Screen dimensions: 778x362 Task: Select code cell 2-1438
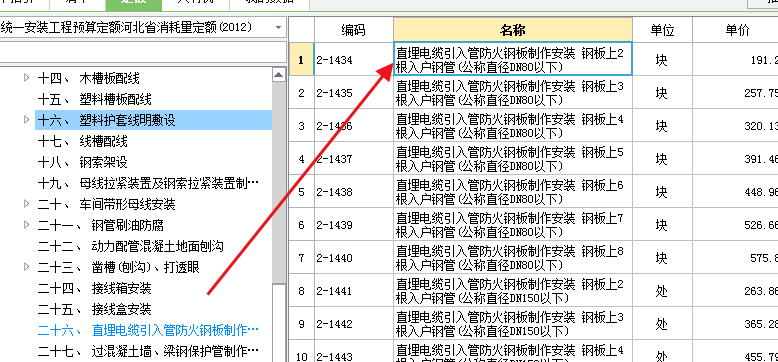[x=354, y=191]
